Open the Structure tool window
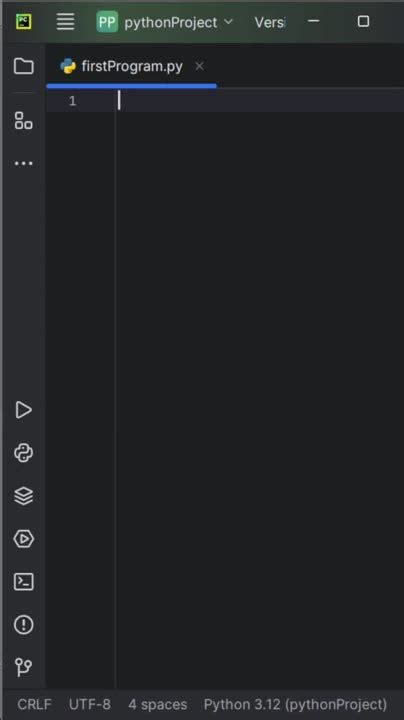Screen dimensions: 404x720 23,120
